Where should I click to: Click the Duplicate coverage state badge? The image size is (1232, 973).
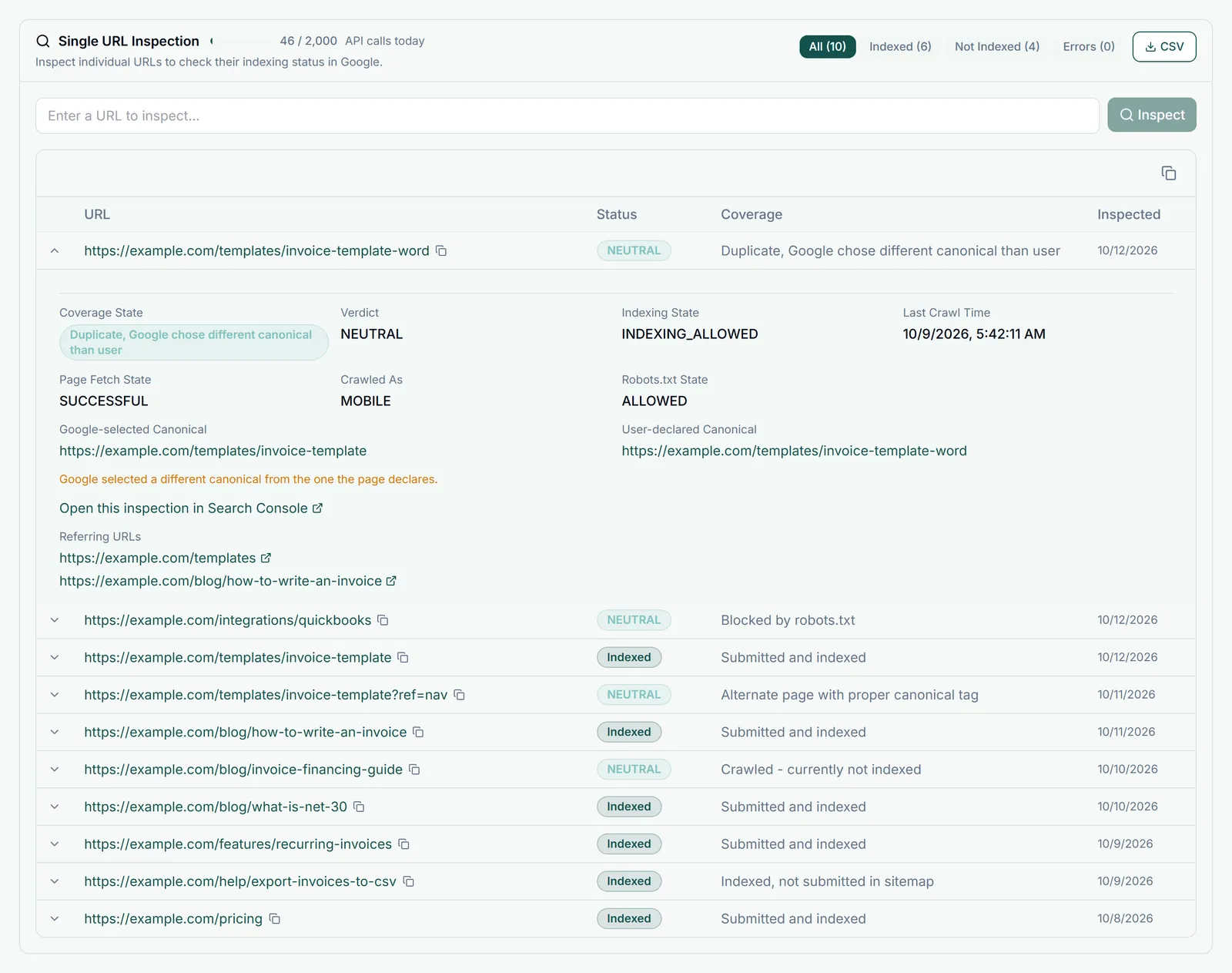tap(194, 343)
